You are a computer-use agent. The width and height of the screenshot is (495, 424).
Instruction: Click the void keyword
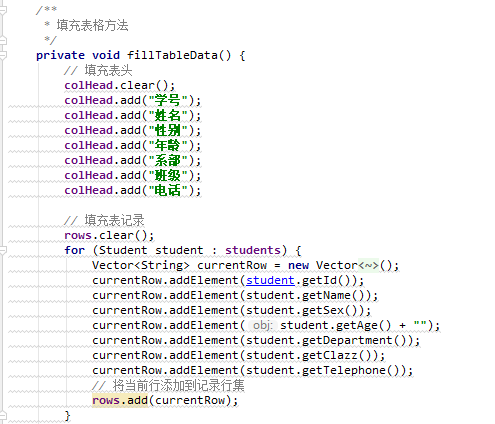coord(106,55)
